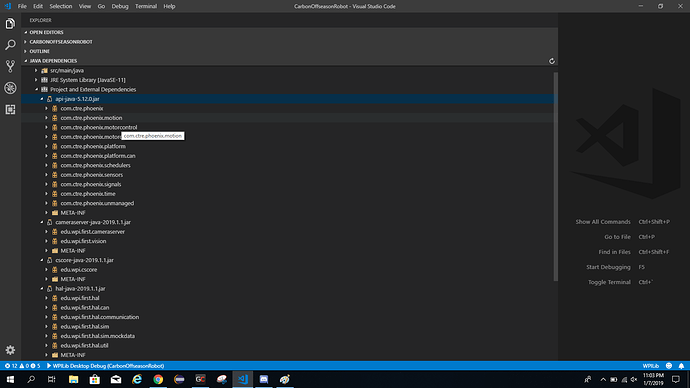Click the Java Dependencies panel vertical scrollbar
690x388 pixels.
555,176
